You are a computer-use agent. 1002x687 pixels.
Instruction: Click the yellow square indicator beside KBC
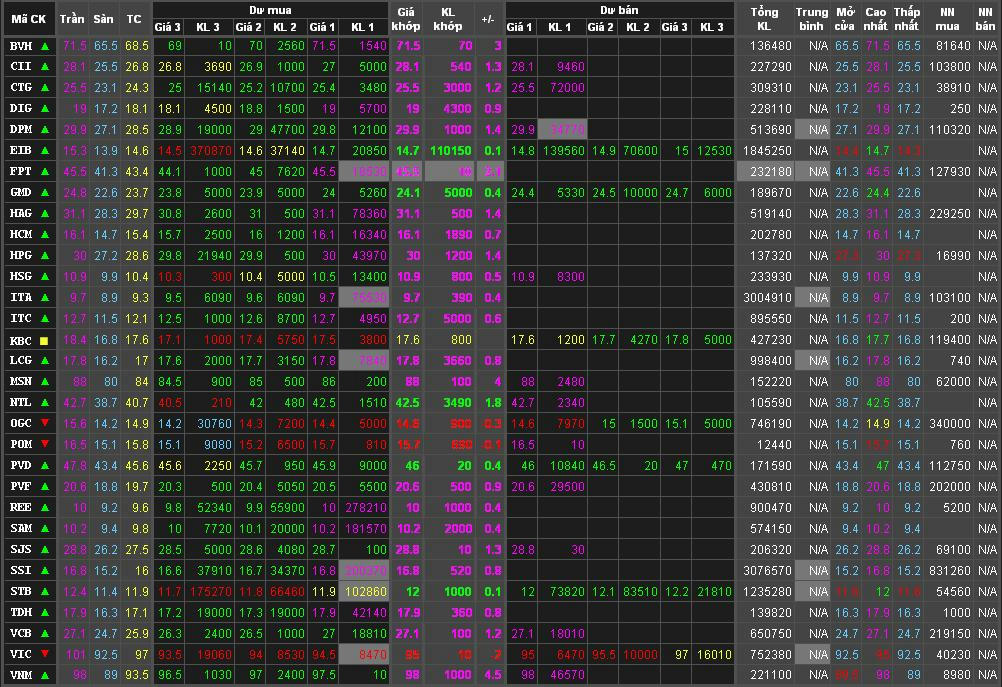(x=44, y=341)
